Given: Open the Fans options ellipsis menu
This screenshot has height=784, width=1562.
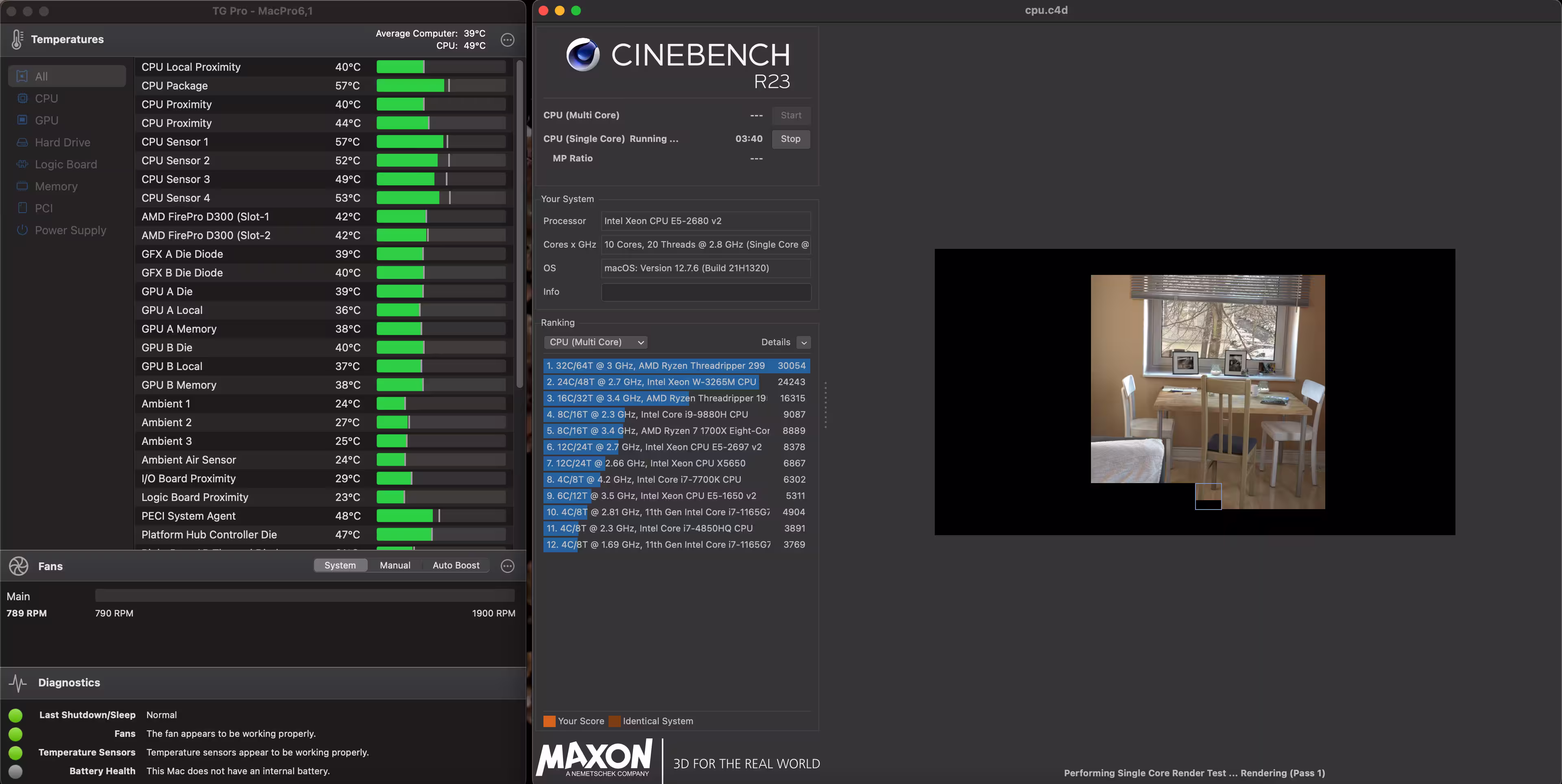Looking at the screenshot, I should [508, 566].
